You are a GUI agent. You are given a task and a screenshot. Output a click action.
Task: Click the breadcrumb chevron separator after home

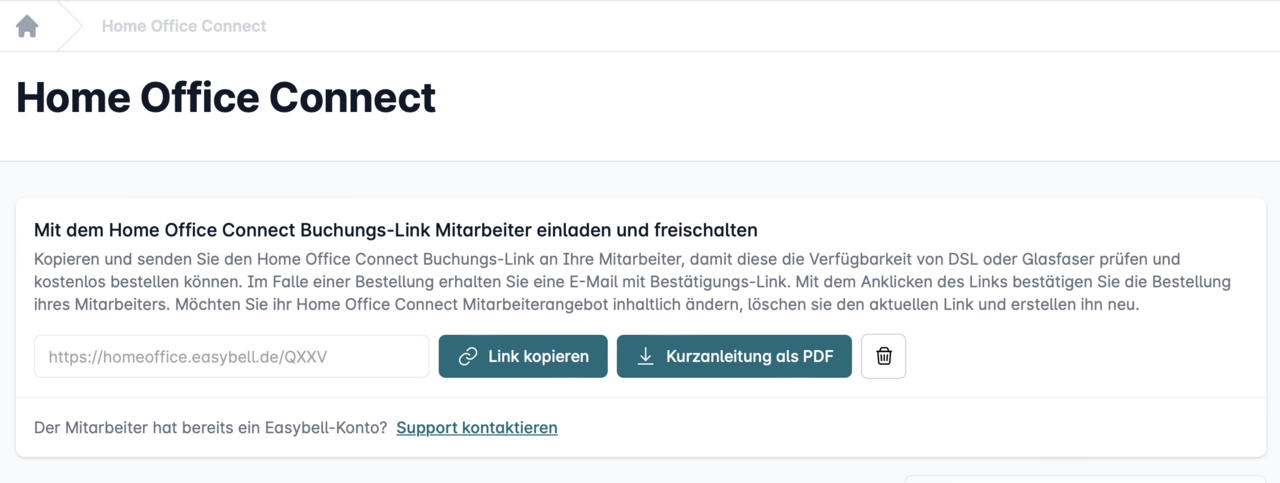(x=70, y=26)
